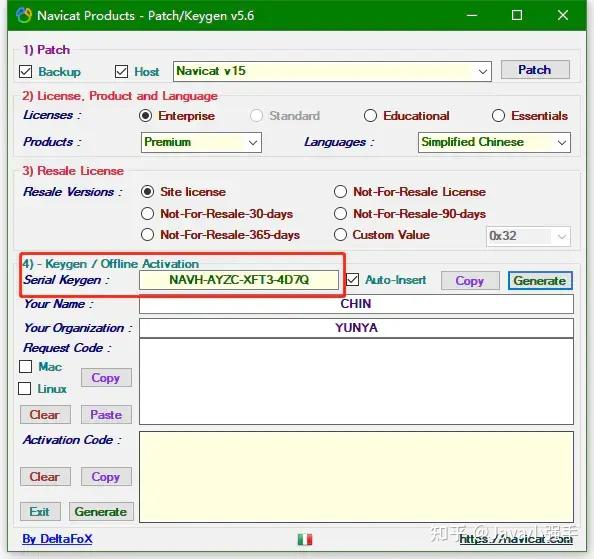This screenshot has height=559, width=594.
Task: Open the By DeltaFoX link
Action: tap(57, 539)
